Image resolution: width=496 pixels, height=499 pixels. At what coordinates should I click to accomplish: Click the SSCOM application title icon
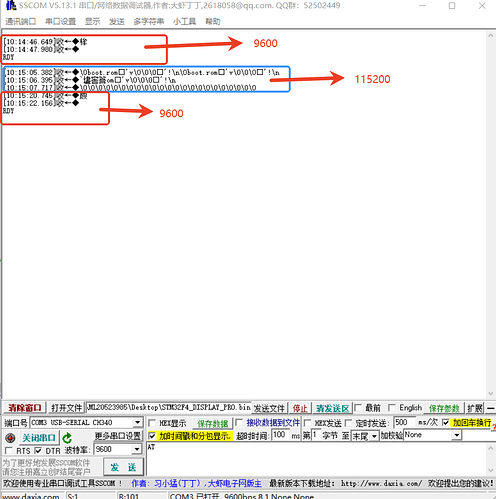tap(11, 5)
